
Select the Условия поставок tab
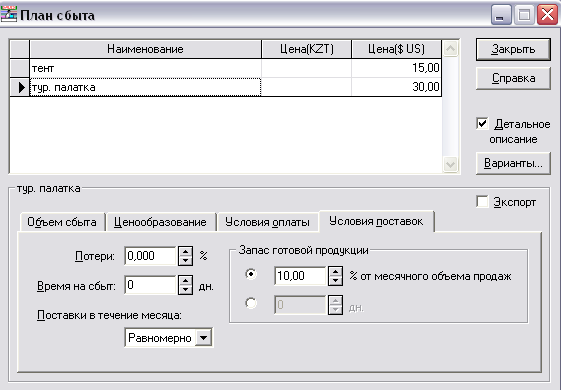point(376,221)
